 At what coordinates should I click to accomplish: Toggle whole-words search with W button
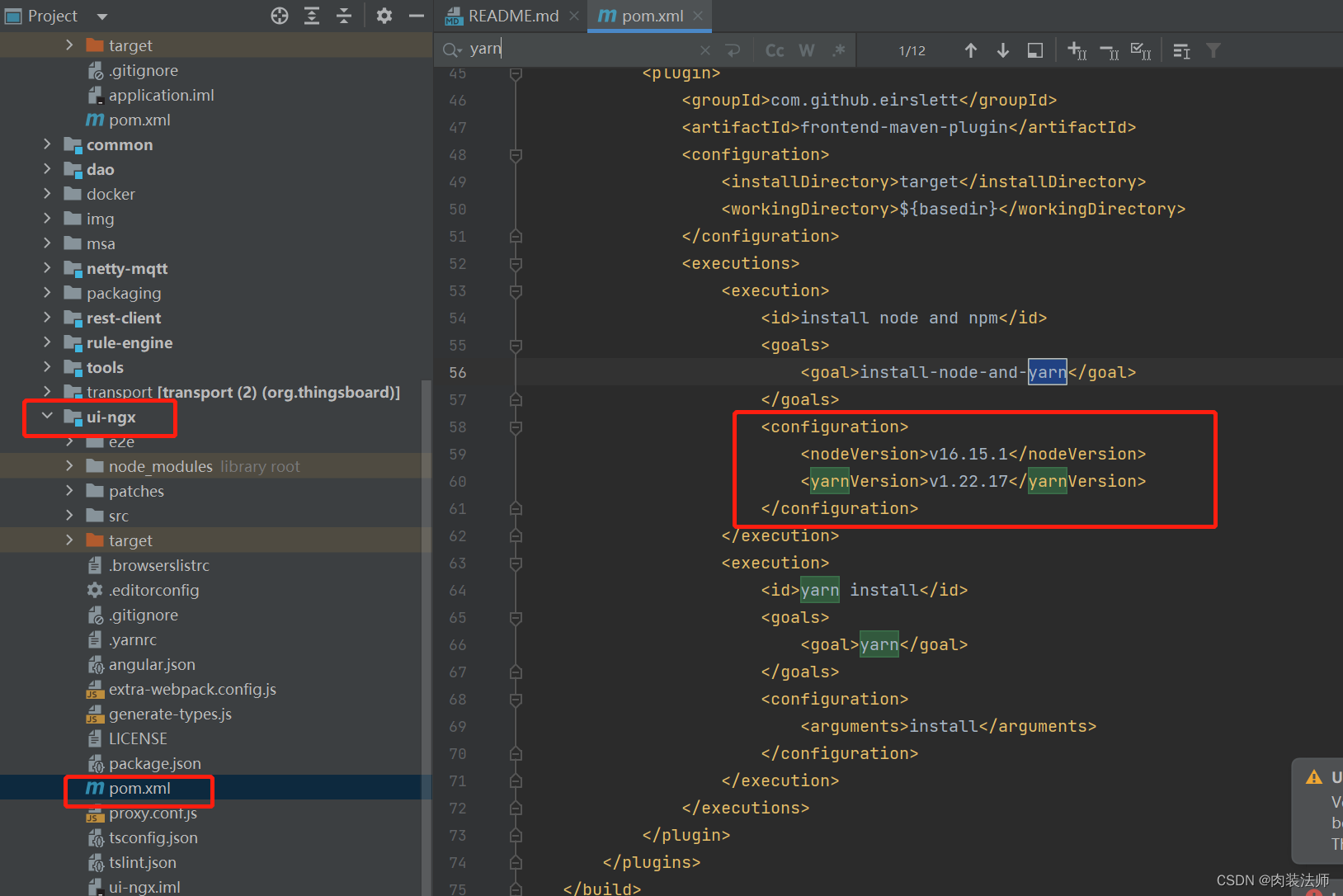(806, 50)
